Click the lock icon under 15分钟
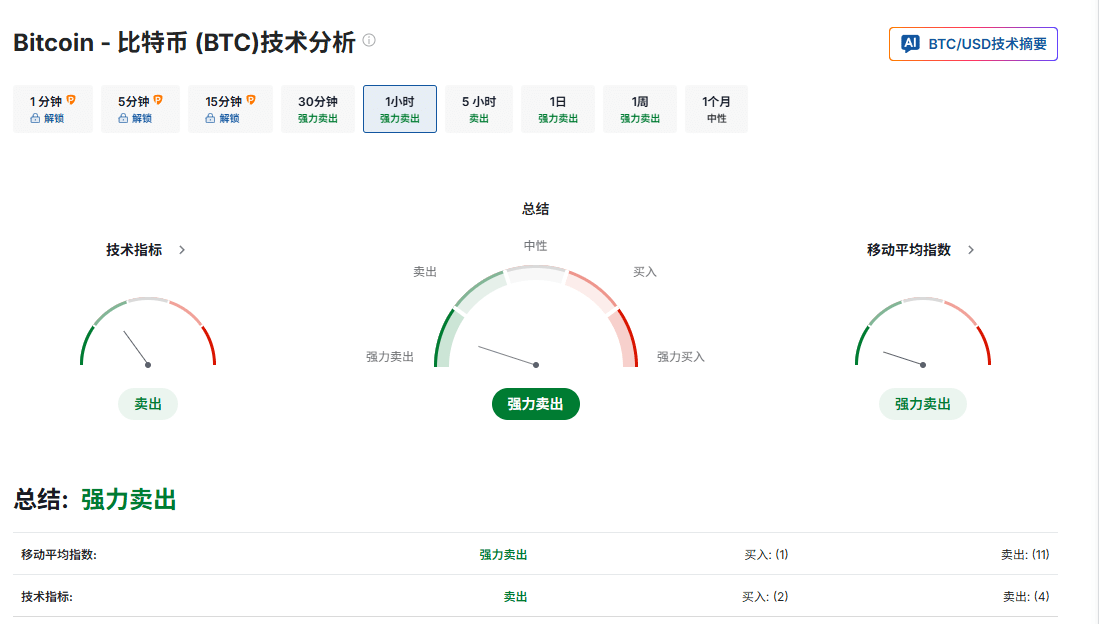1107x624 pixels. click(x=210, y=119)
